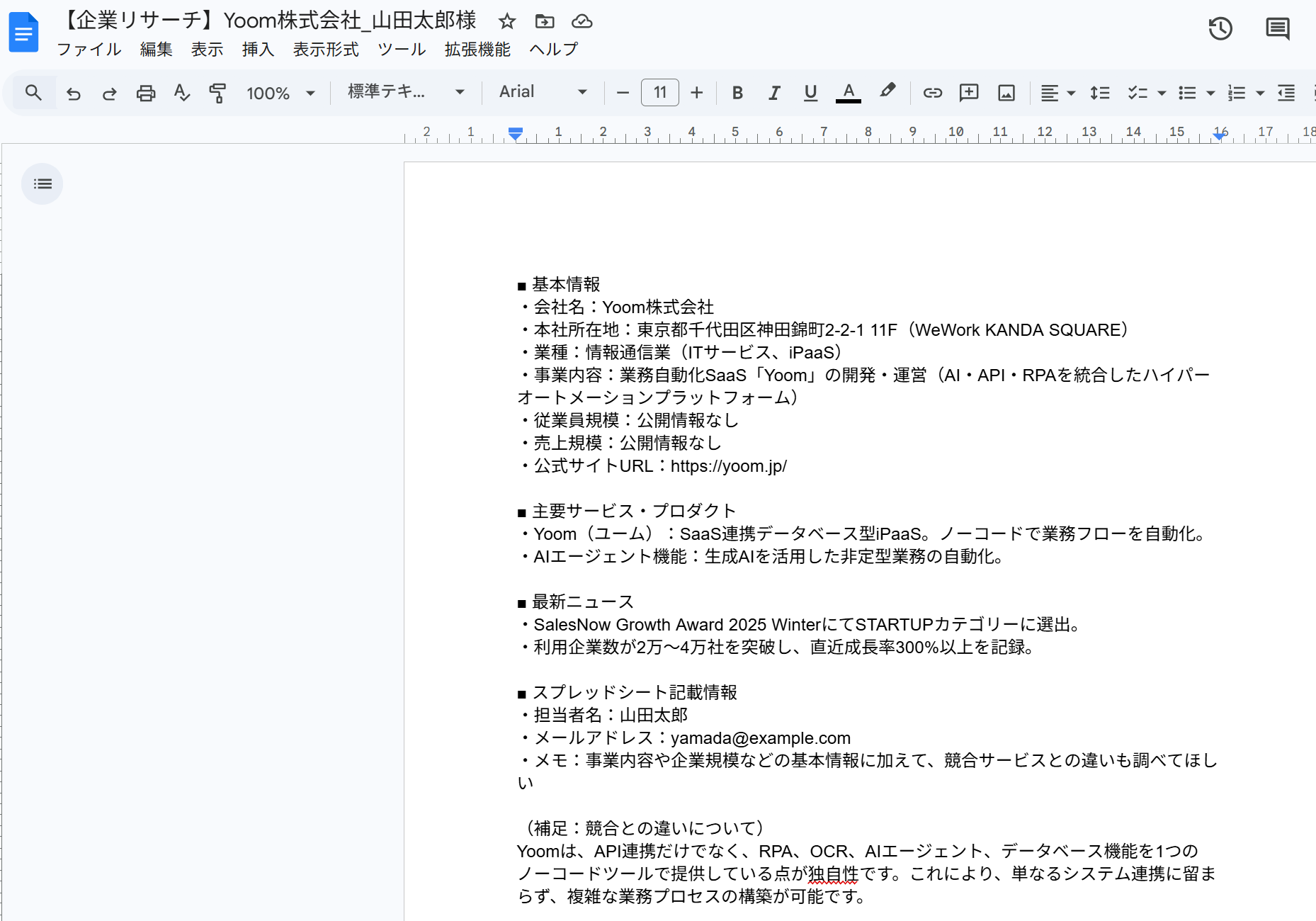Viewport: 1316px width, 921px height.
Task: Redo the last action
Action: [109, 93]
